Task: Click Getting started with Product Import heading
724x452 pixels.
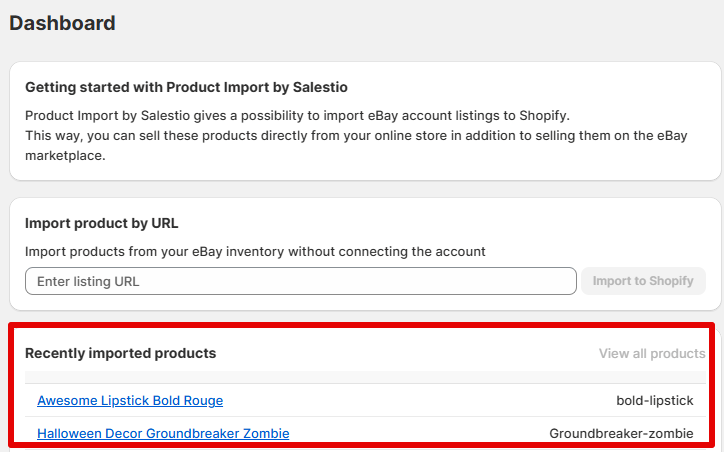Action: click(x=186, y=87)
